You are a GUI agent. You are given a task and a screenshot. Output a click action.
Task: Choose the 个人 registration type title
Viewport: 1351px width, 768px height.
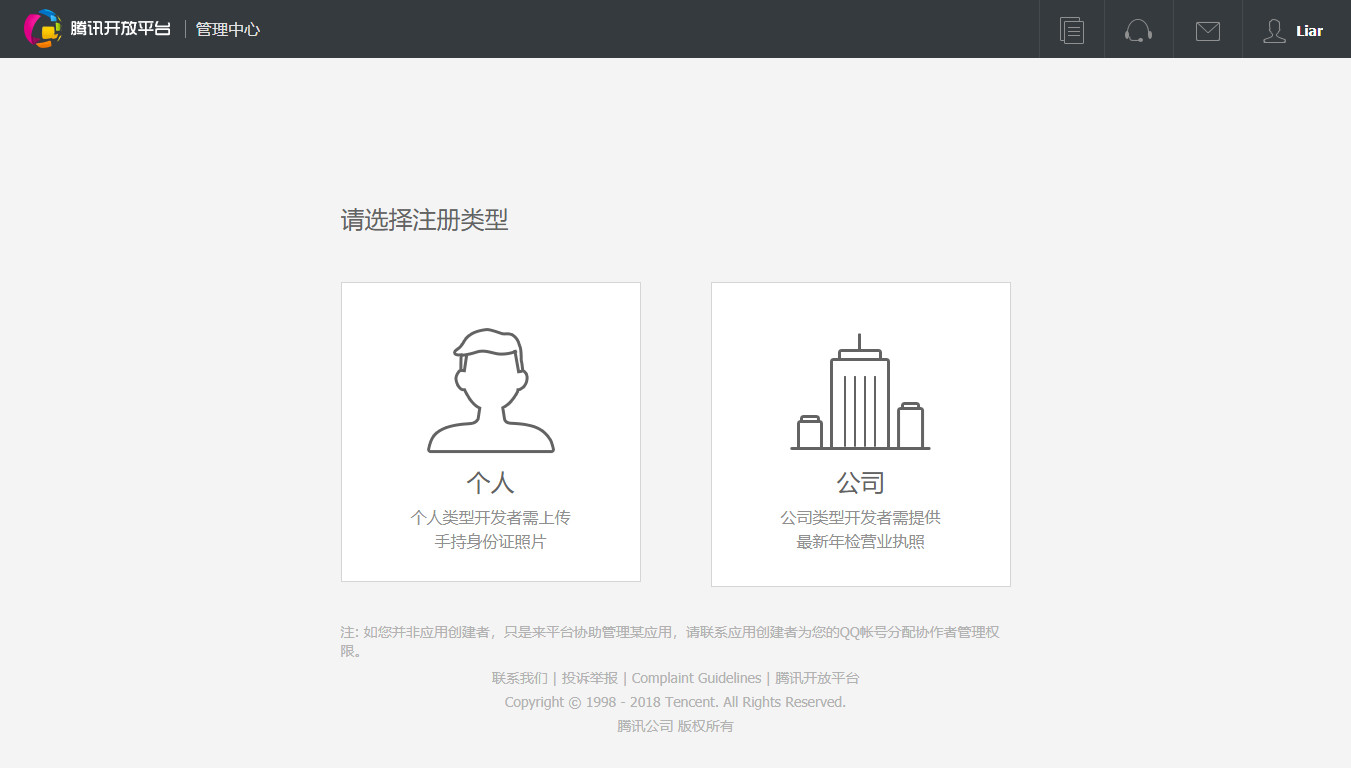point(490,483)
